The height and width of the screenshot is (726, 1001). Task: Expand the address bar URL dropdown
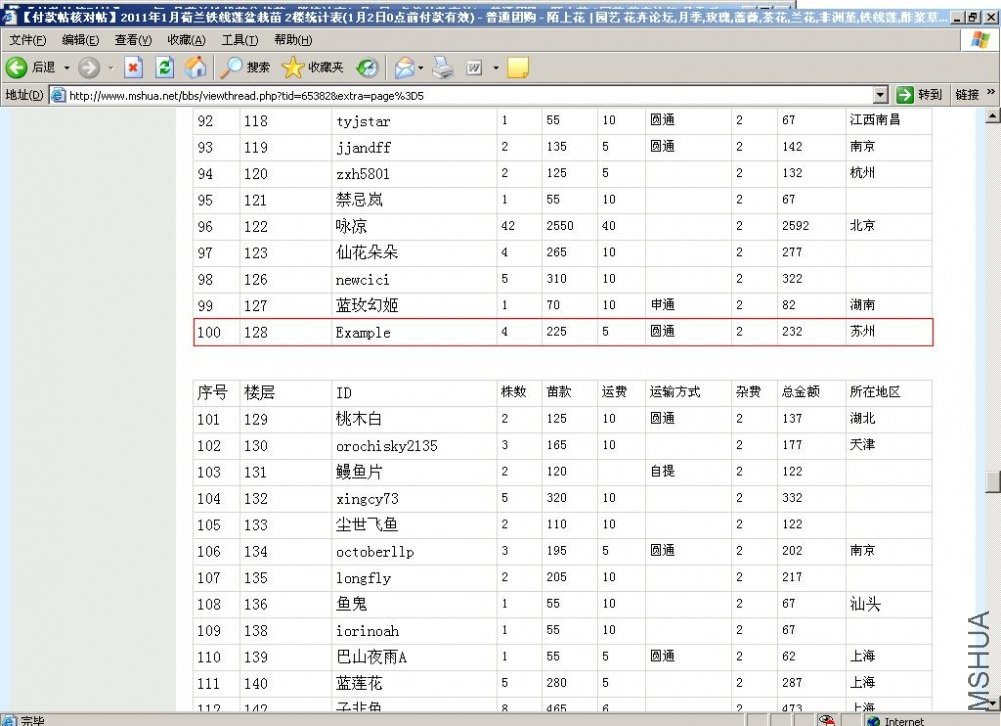(880, 95)
